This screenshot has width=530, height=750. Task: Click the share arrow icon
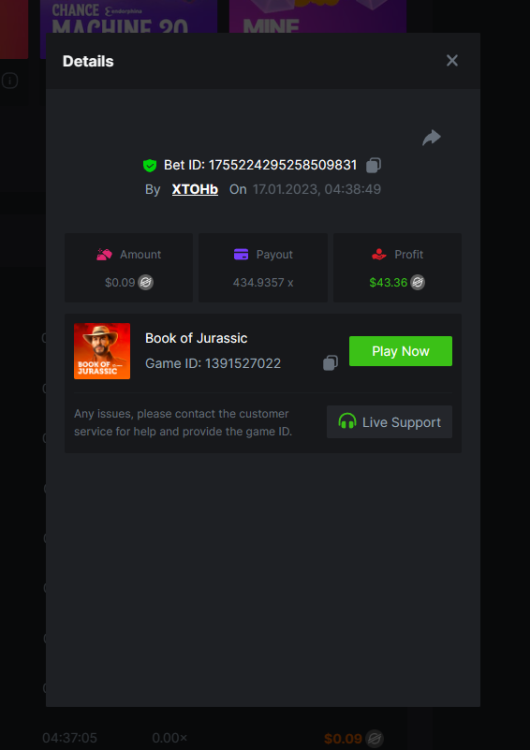point(431,138)
